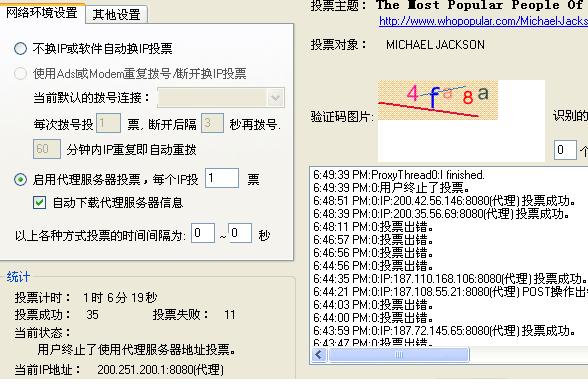Image resolution: width=588 pixels, height=384 pixels.
Task: Select log line with IP 200.42.56.146:8080
Action: (x=445, y=201)
